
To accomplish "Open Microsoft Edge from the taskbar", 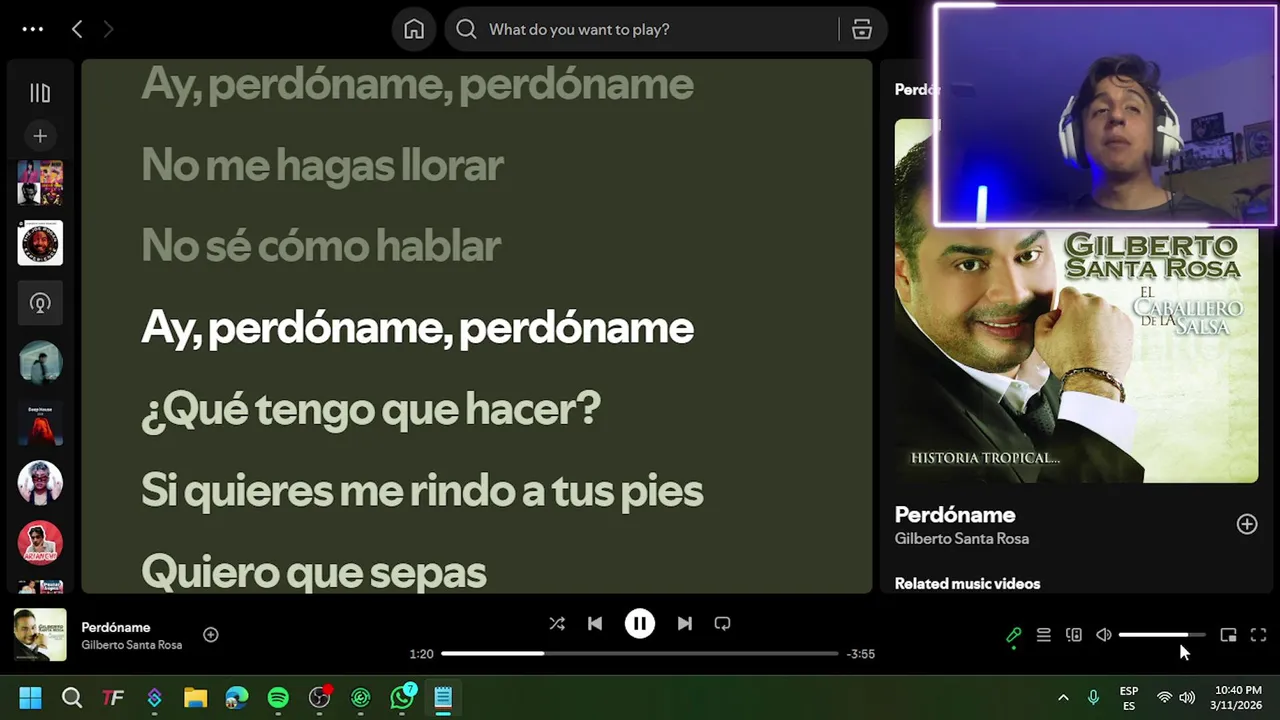I will coord(237,698).
